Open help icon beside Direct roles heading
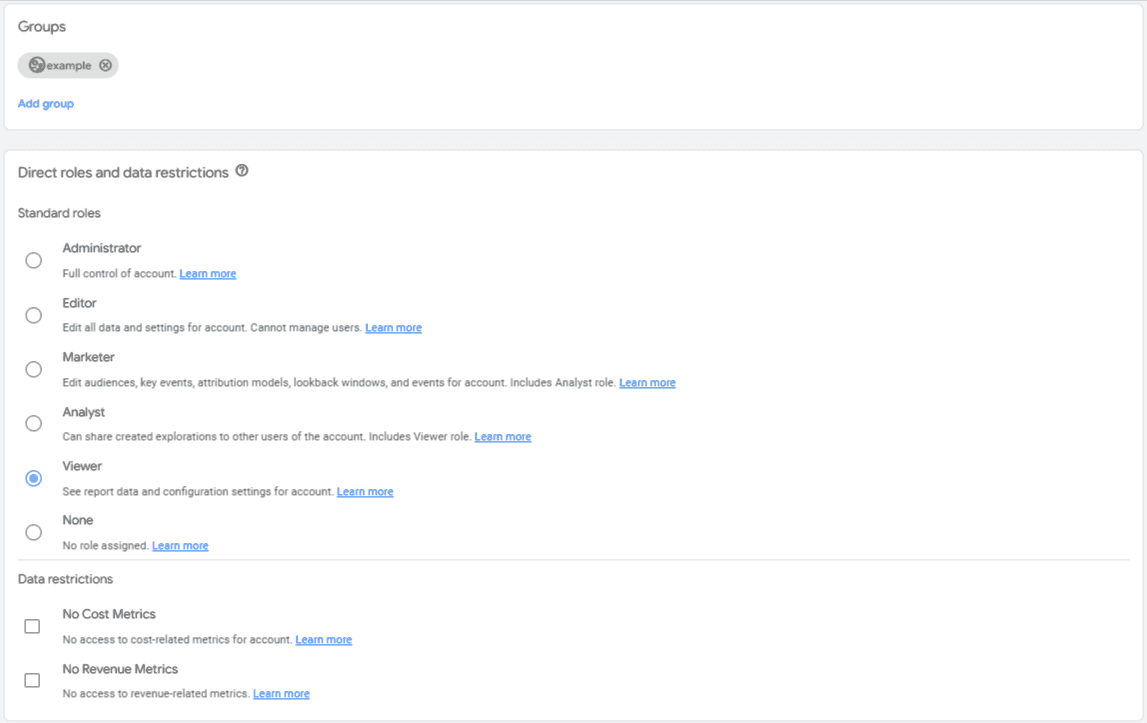The image size is (1147, 723). click(242, 172)
